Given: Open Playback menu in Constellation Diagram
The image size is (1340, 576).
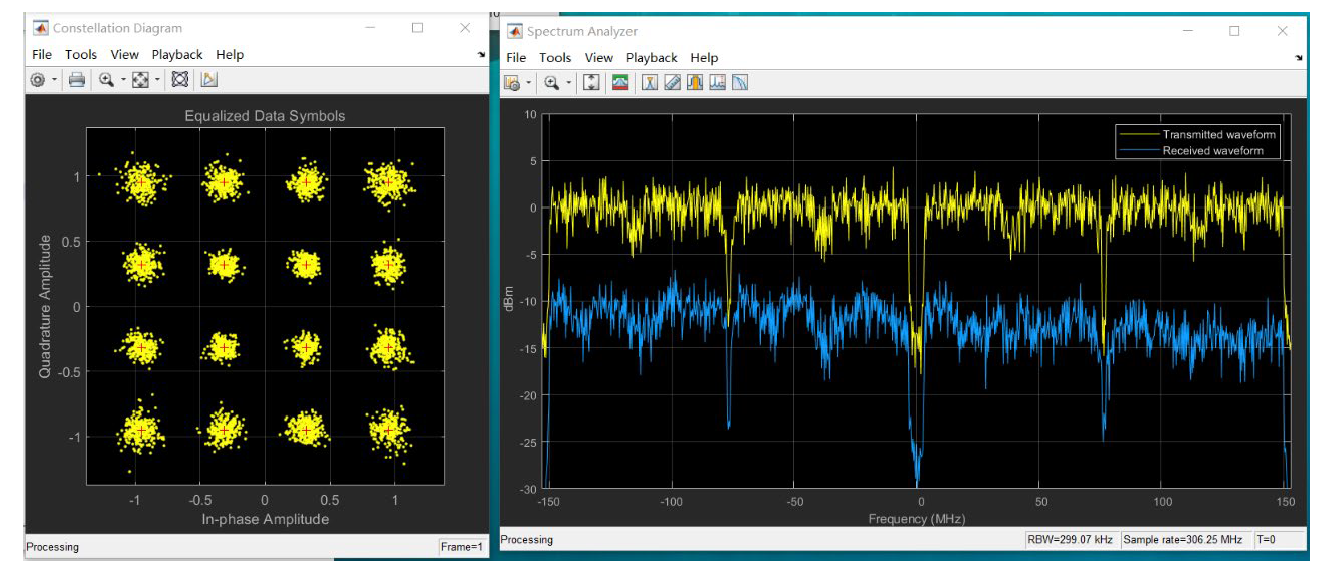Looking at the screenshot, I should [177, 55].
